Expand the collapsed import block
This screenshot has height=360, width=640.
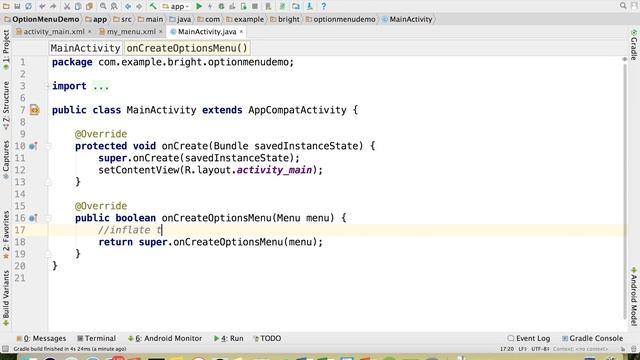pyautogui.click(x=48, y=86)
